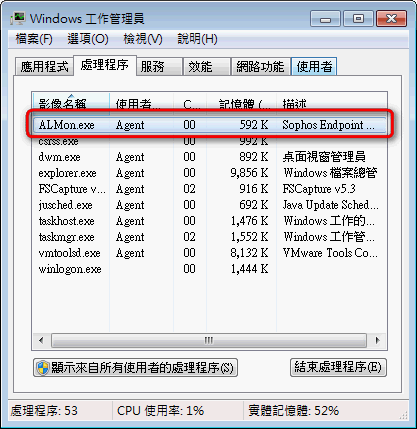Click the scrollbar left arrow
417x429 pixels.
(x=41, y=340)
